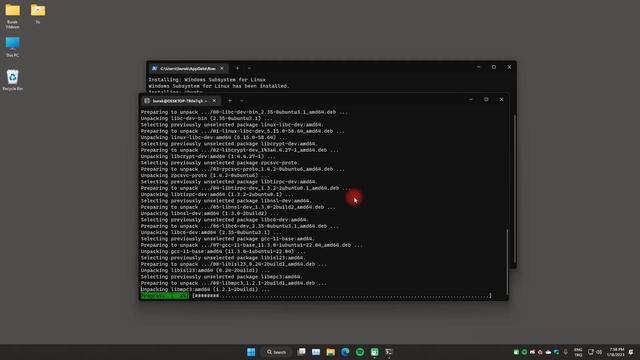Viewport: 640px width, 360px height.
Task: Switch to Windows Terminal on the taskbar
Action: coord(389,352)
